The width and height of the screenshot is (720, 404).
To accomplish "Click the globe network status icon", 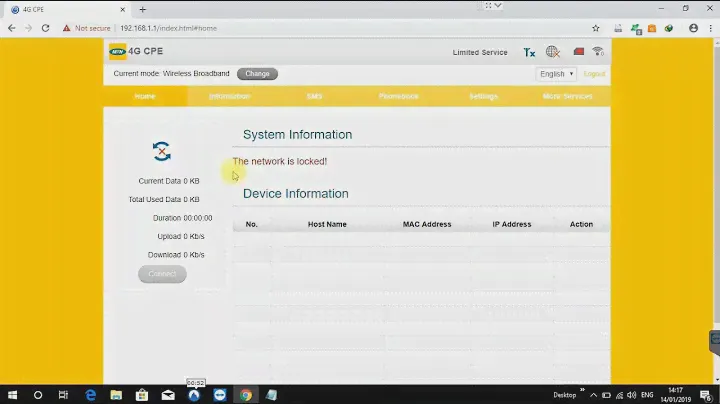I will click(553, 52).
